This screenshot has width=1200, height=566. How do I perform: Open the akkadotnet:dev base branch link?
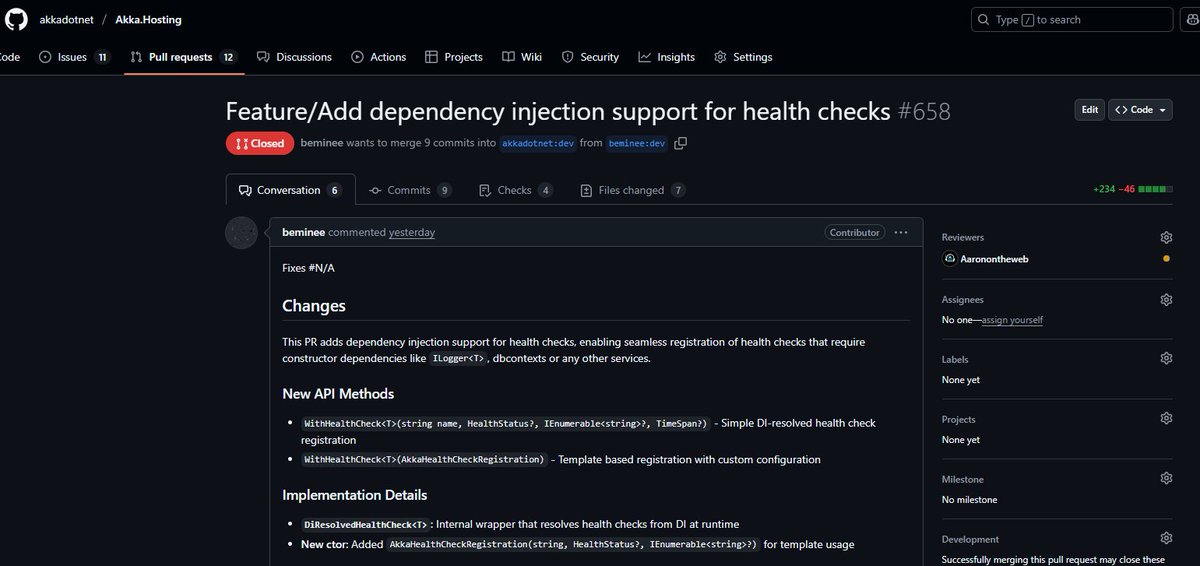tap(538, 143)
